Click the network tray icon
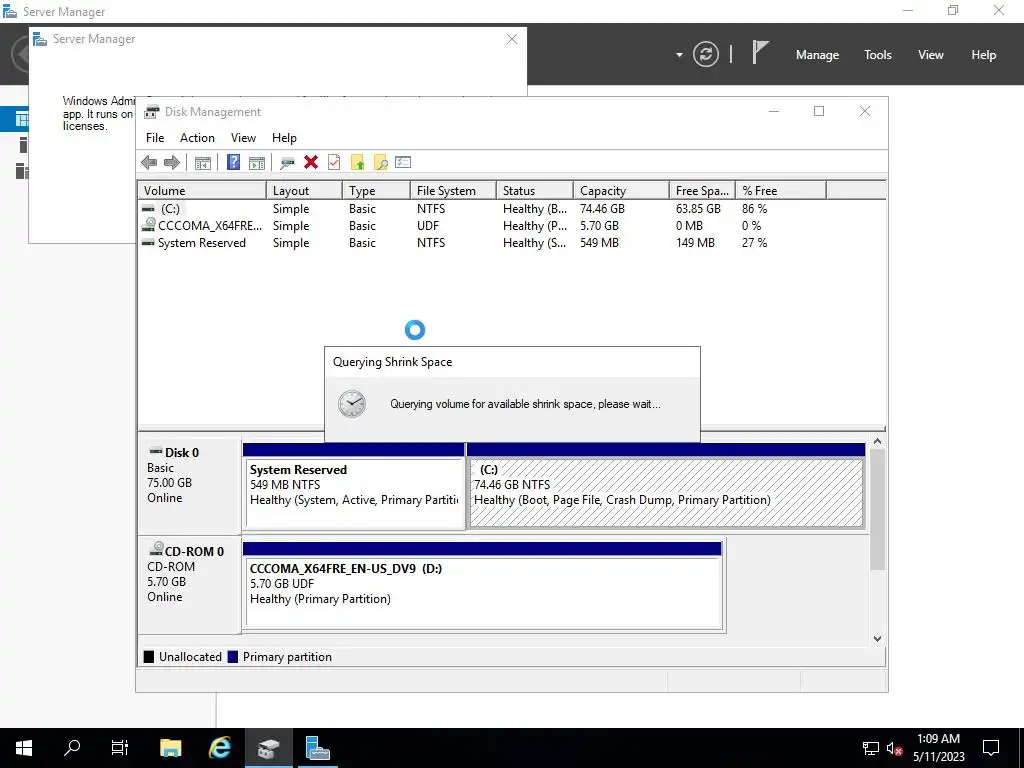Image resolution: width=1024 pixels, height=768 pixels. 871,748
